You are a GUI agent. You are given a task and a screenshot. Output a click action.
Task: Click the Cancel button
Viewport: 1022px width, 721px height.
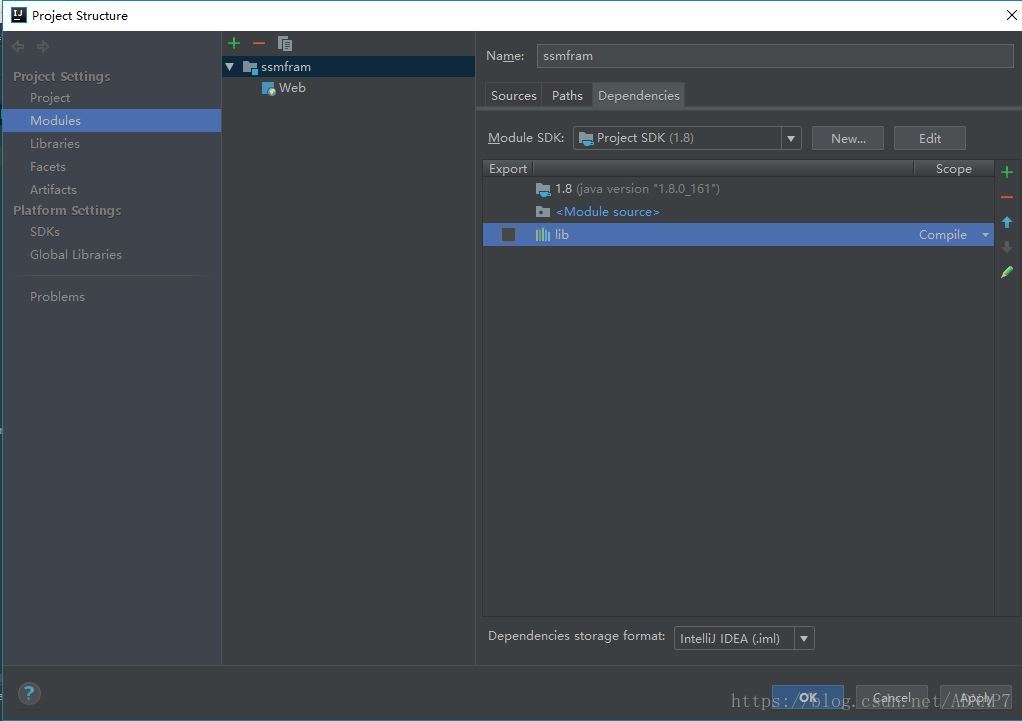pos(892,698)
